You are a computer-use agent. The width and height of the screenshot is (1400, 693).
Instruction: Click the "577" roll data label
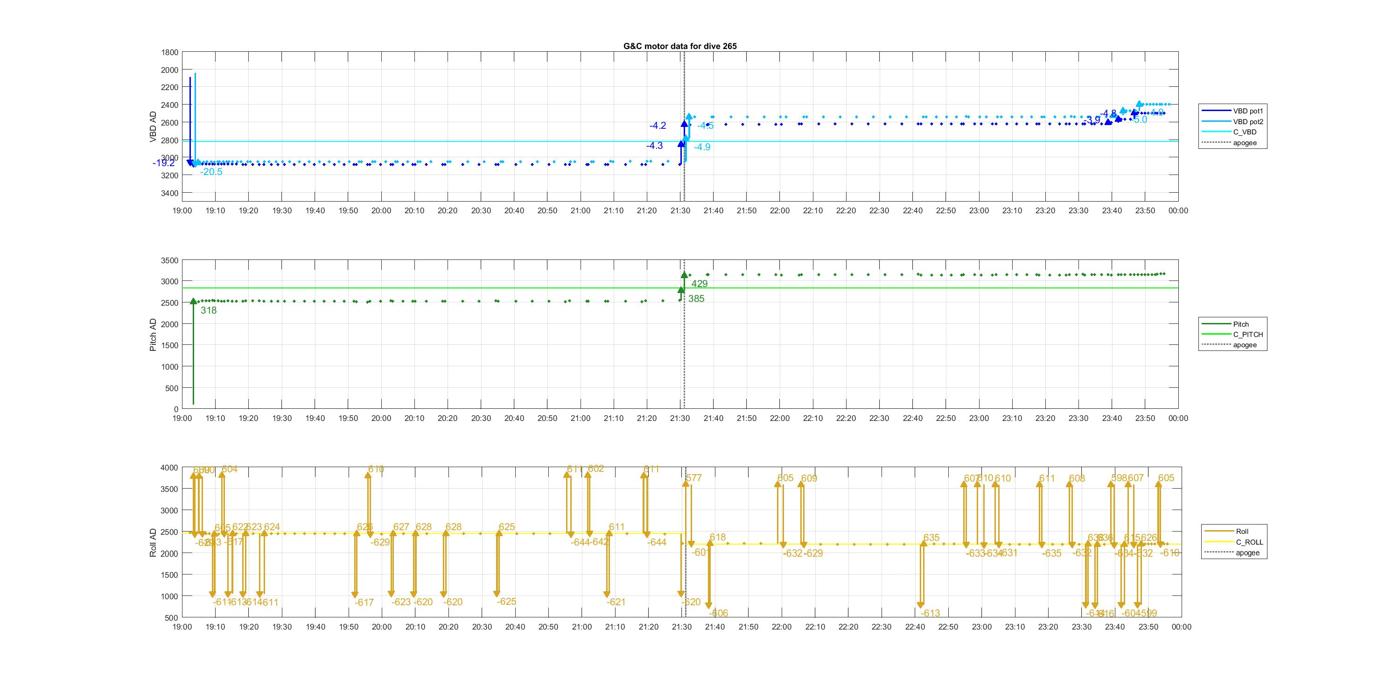click(693, 478)
